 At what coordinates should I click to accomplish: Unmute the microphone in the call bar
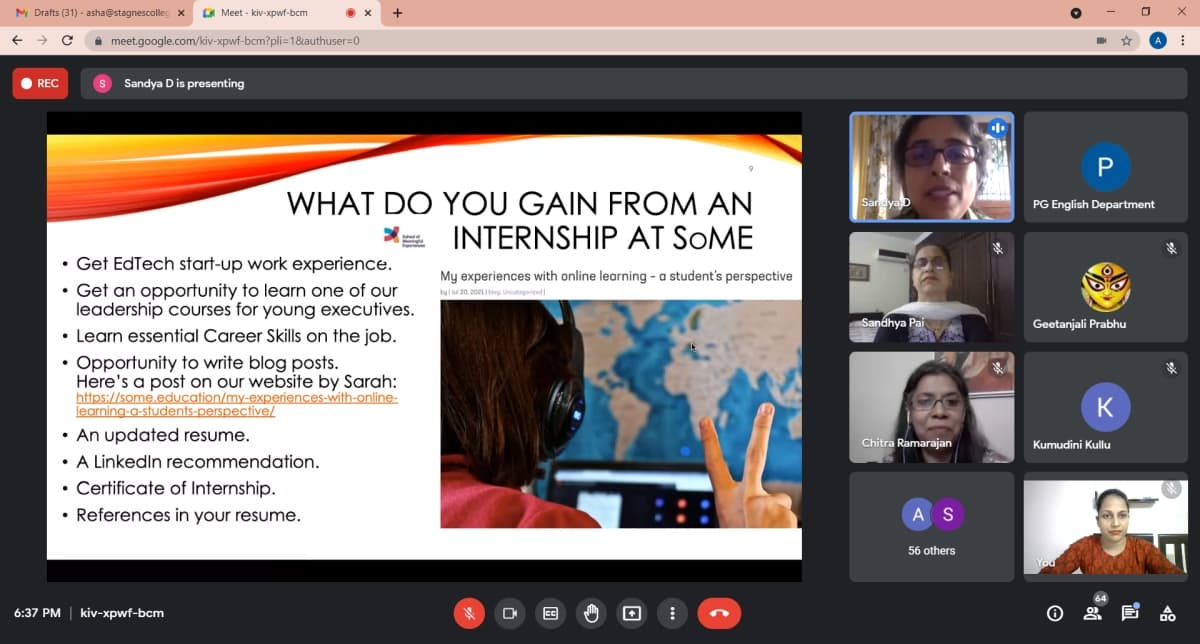469,613
